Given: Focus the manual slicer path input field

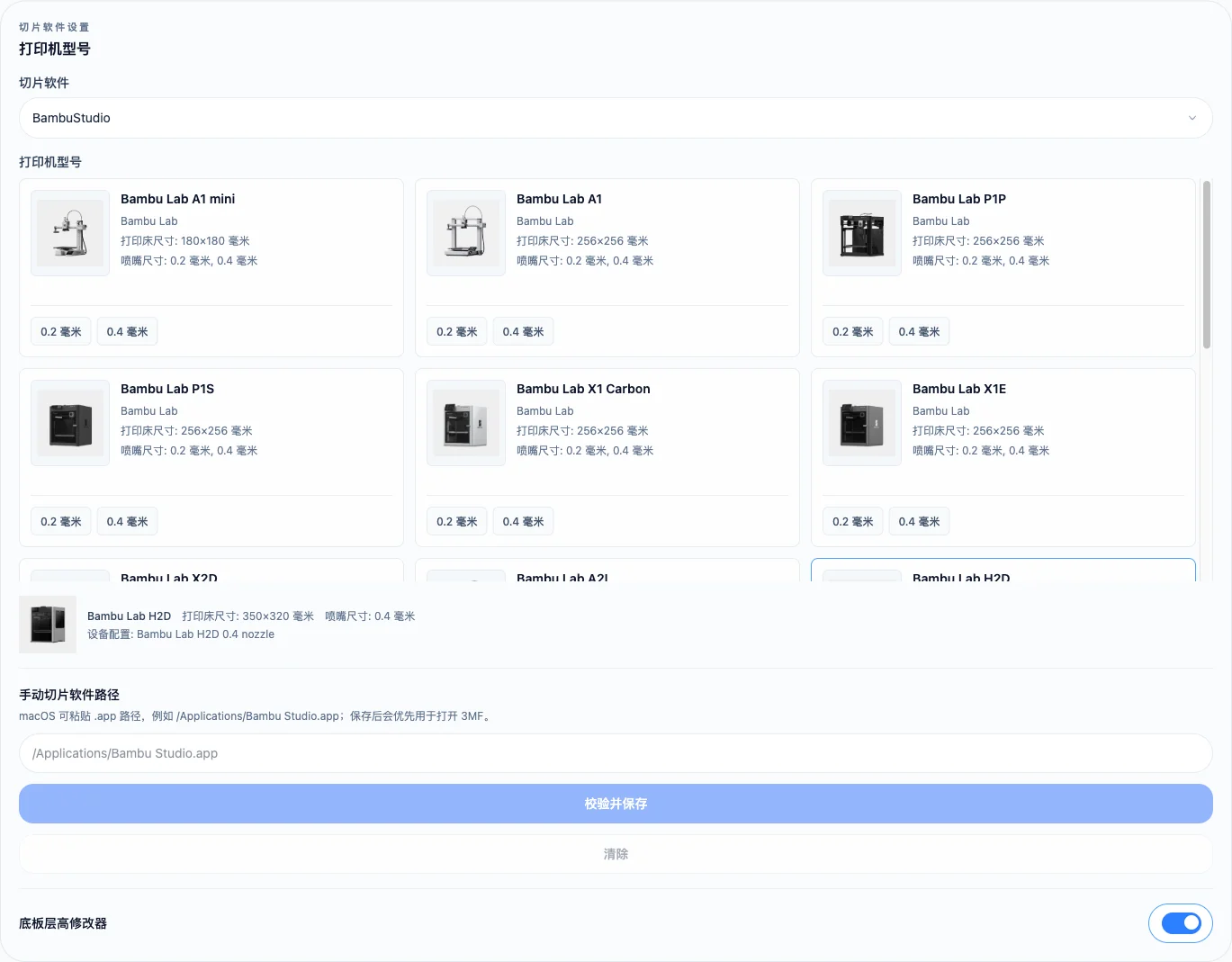Looking at the screenshot, I should [616, 753].
